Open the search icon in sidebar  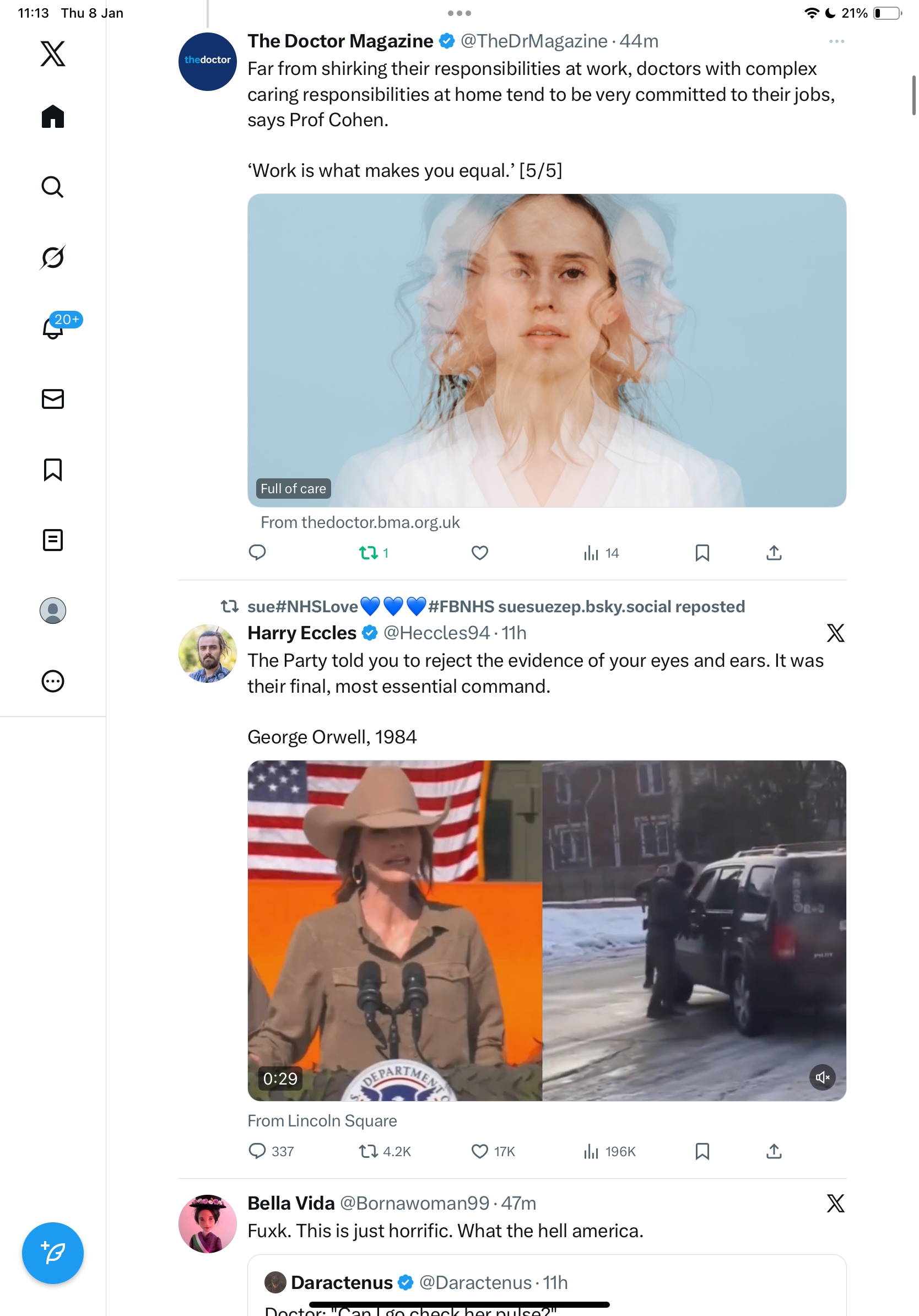coord(53,187)
